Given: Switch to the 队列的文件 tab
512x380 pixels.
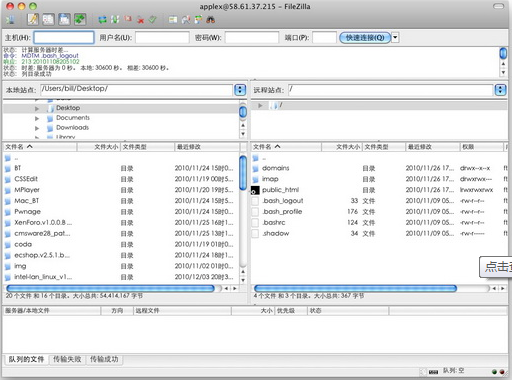Looking at the screenshot, I should [26, 359].
